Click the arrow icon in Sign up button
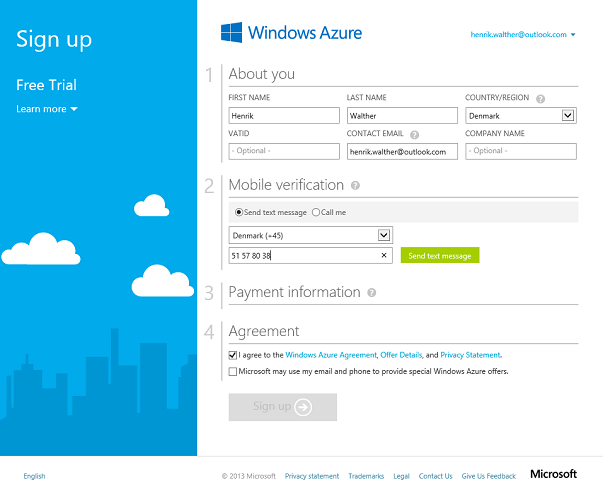603x488 pixels. (303, 407)
